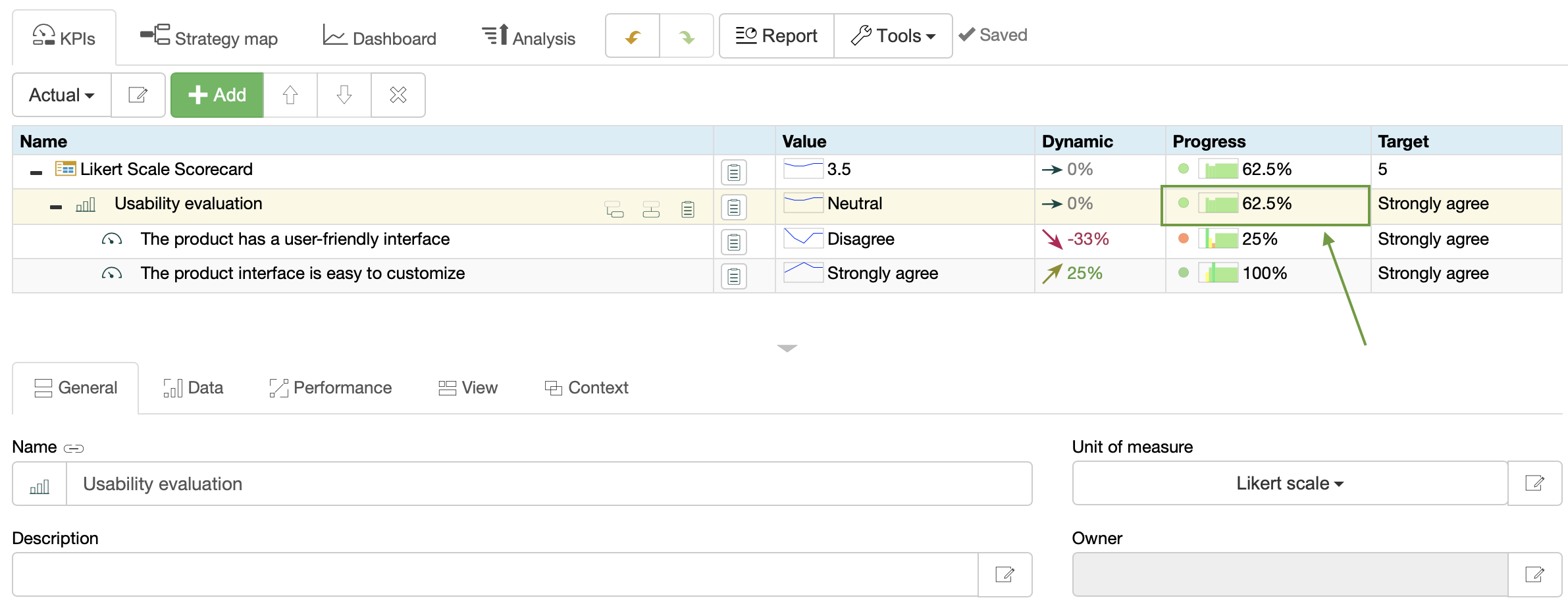Open notes icon for Likert Scale Scorecard row
Viewport: 1568px width, 604px height.
733,172
